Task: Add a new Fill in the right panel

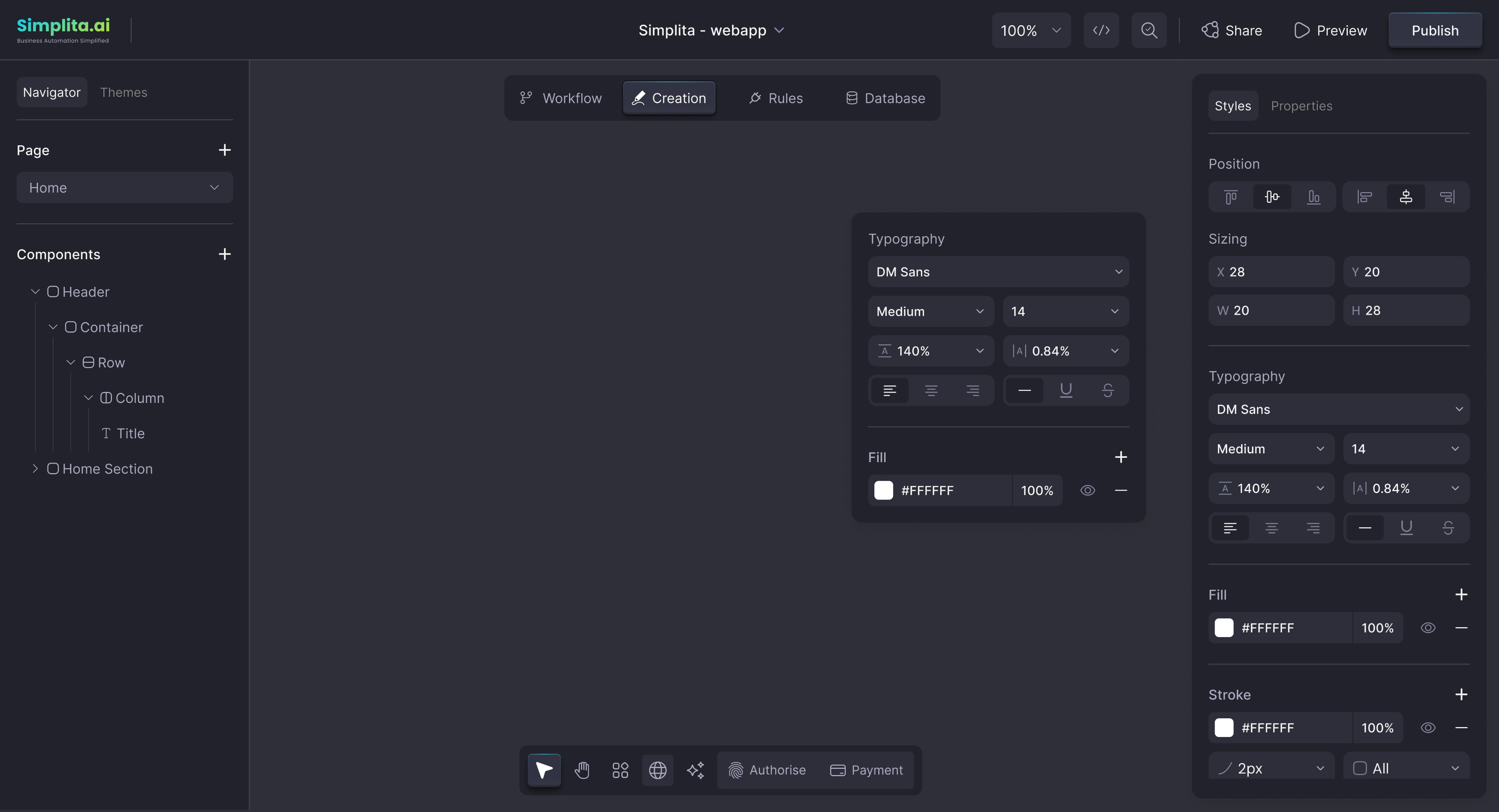Action: point(1462,594)
